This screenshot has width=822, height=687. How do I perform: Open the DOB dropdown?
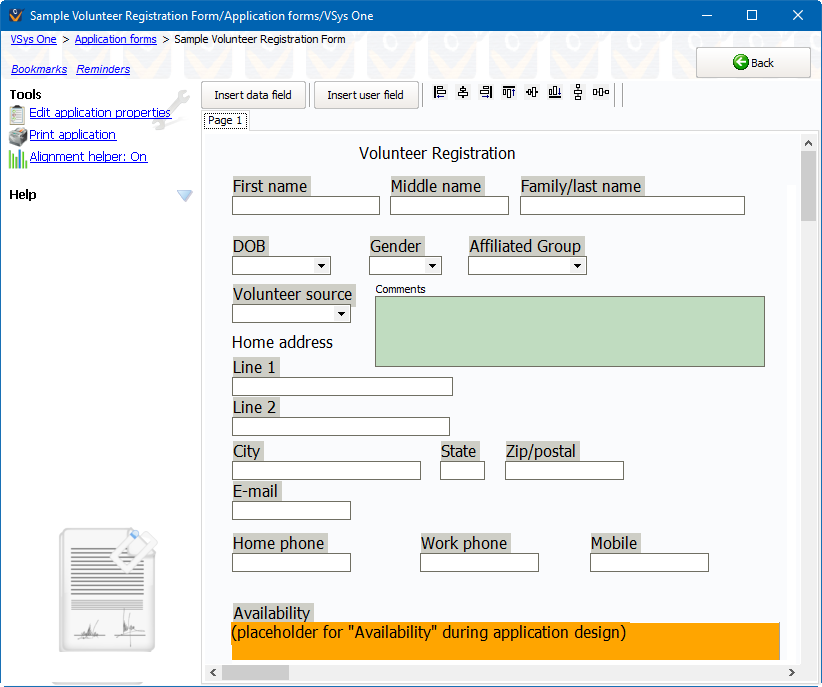pyautogui.click(x=322, y=265)
